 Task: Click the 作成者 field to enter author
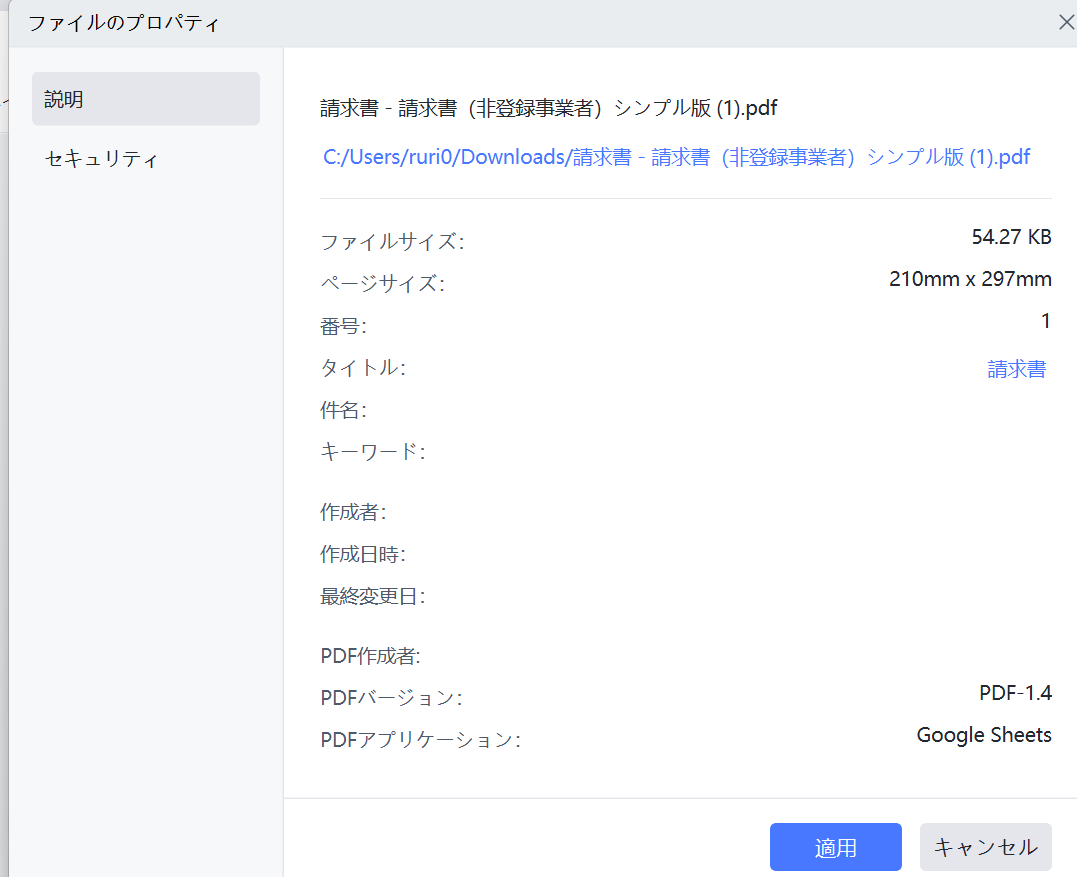tap(700, 513)
